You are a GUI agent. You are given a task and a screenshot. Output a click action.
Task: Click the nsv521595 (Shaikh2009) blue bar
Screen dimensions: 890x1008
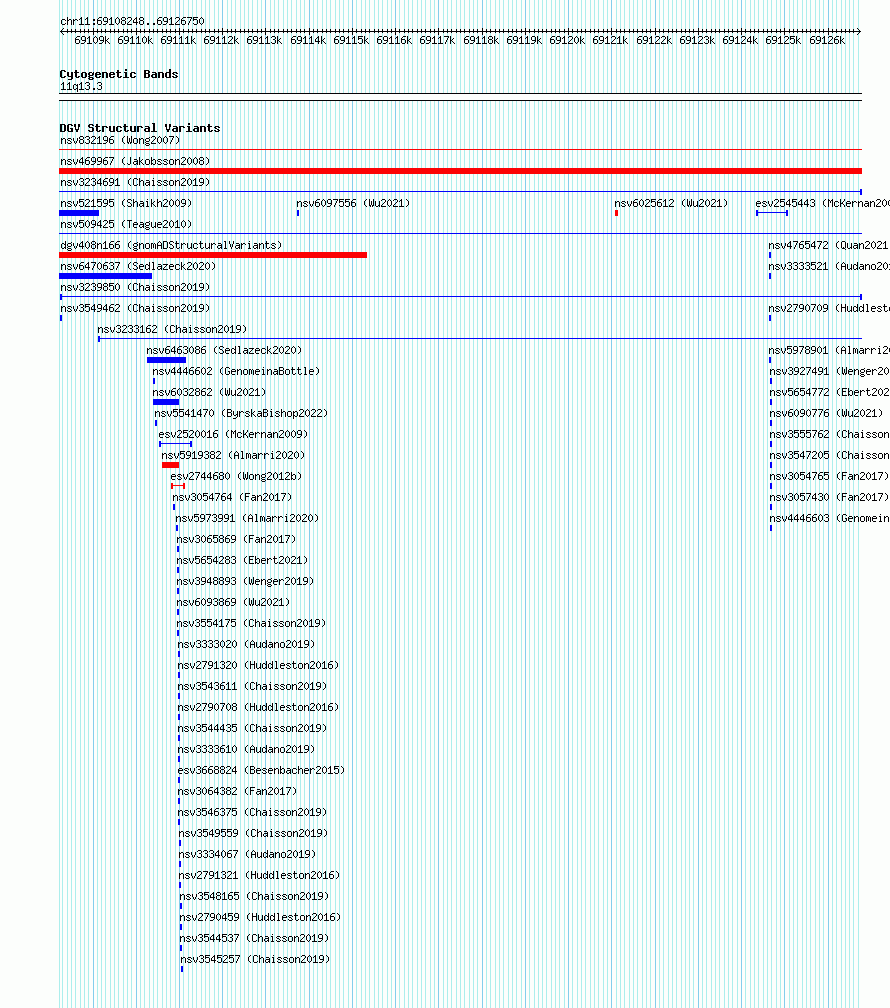[x=79, y=213]
